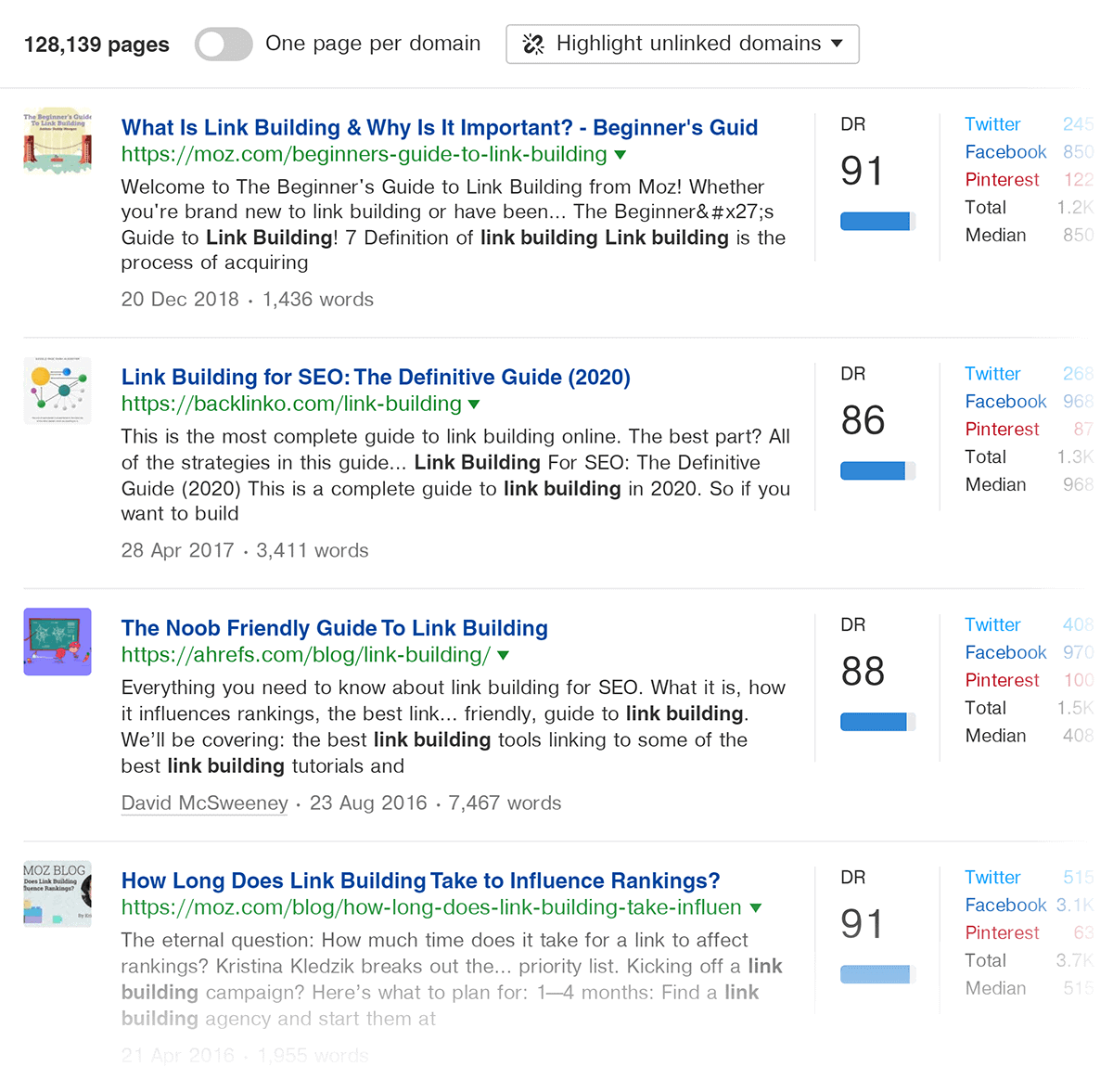This screenshot has width=1113, height=1092.
Task: Click DR value 91 of first result
Action: tap(863, 171)
